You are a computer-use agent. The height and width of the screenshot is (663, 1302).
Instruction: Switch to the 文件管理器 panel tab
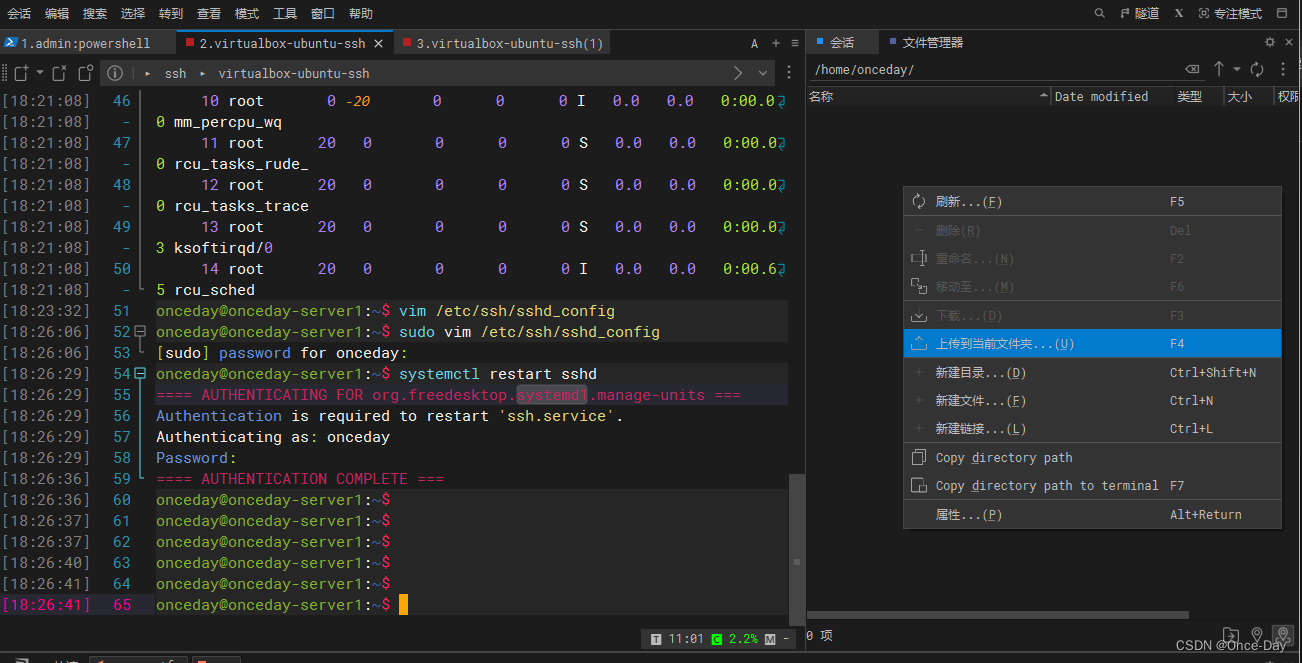click(925, 43)
